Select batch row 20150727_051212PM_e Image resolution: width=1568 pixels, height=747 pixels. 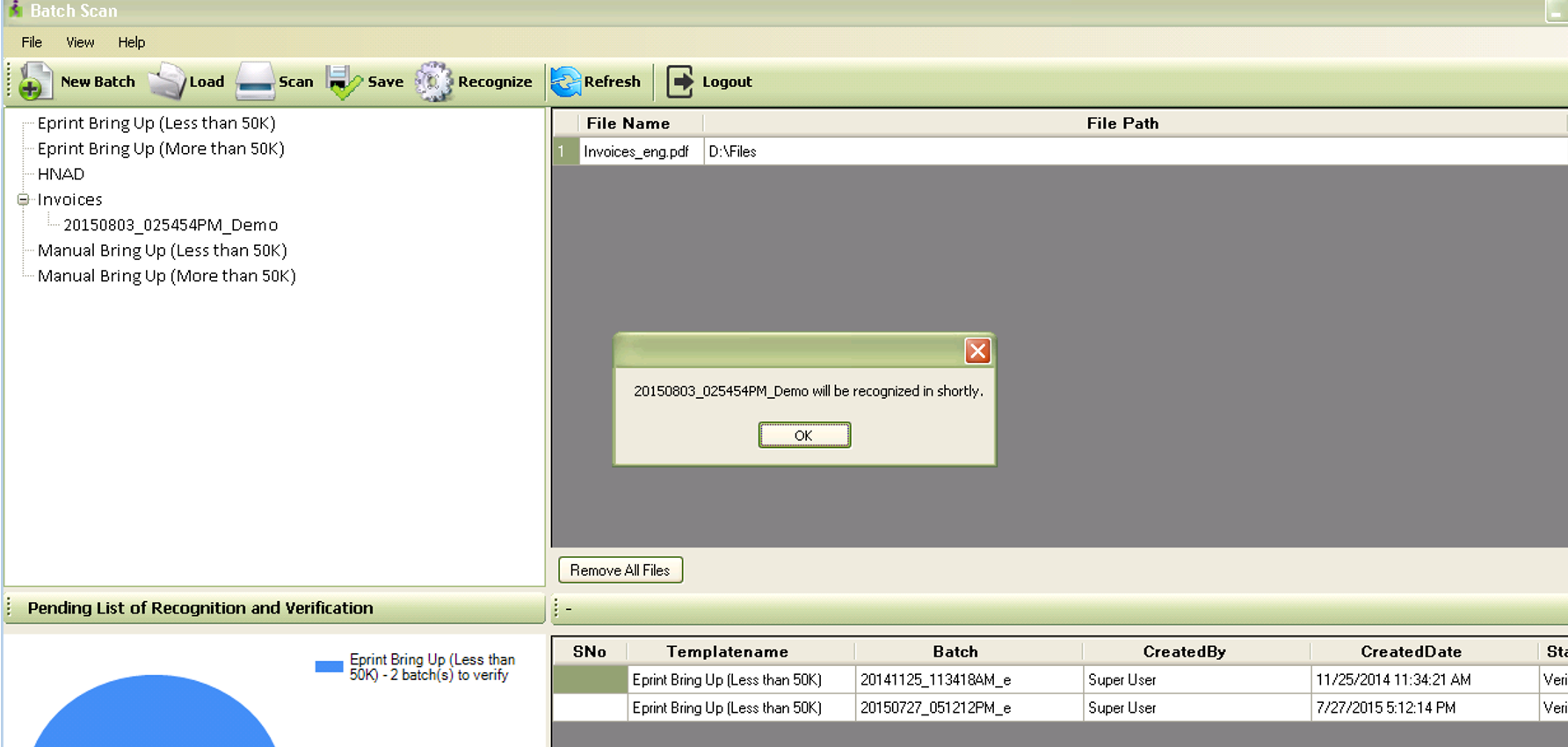[x=935, y=707]
